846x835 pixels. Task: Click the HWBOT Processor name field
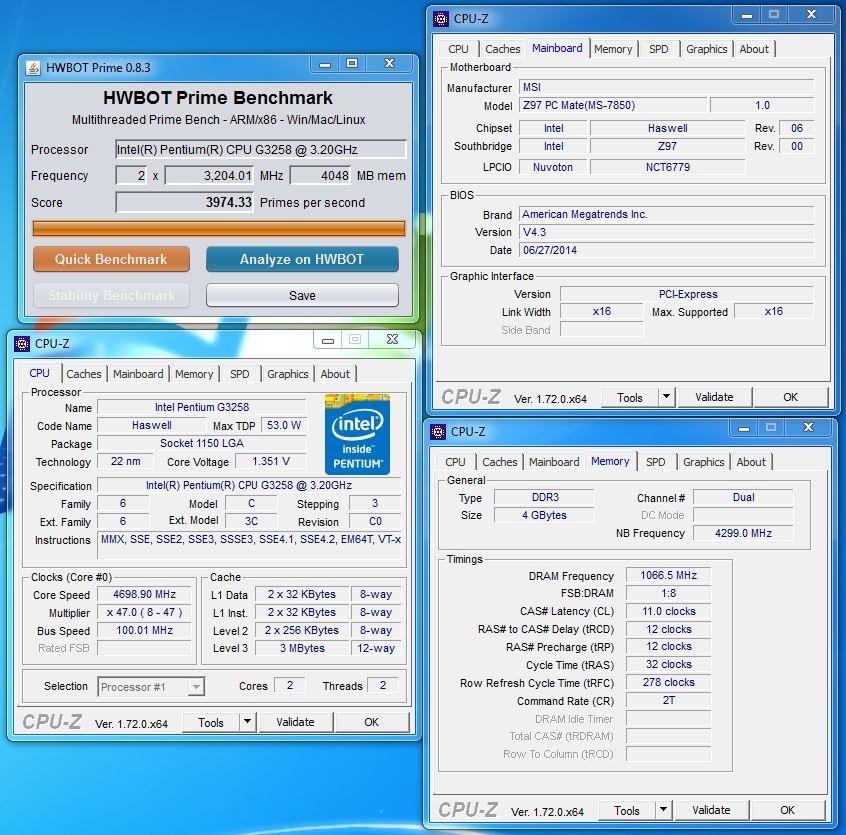261,149
